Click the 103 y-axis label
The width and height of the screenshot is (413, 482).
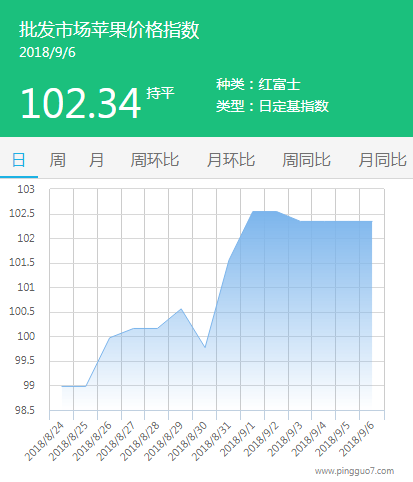[x=26, y=189]
